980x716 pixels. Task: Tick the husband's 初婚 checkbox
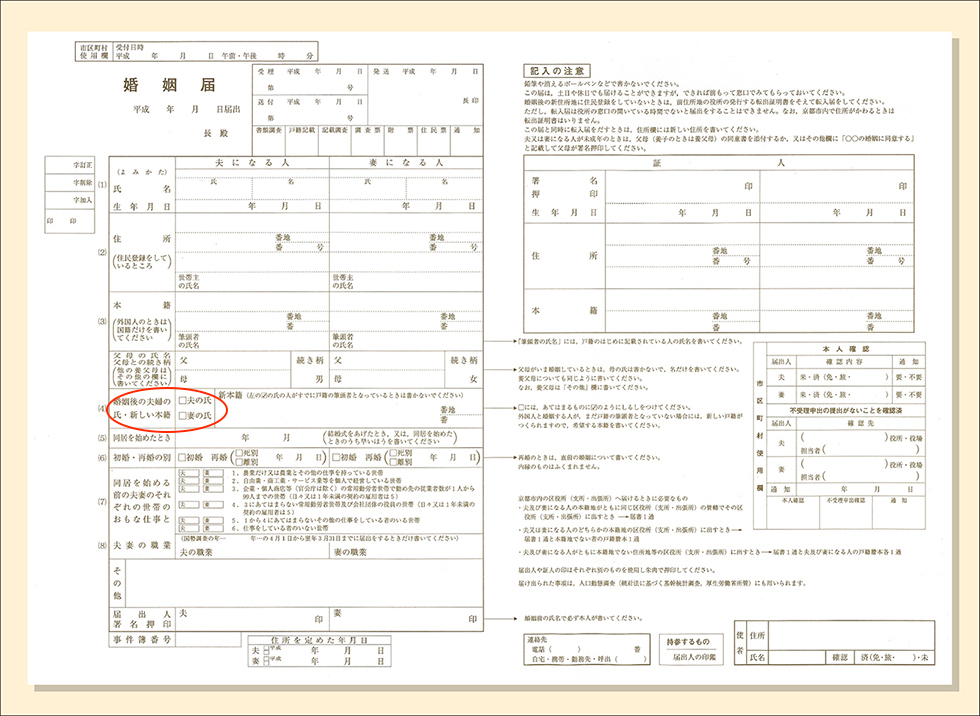pos(182,457)
